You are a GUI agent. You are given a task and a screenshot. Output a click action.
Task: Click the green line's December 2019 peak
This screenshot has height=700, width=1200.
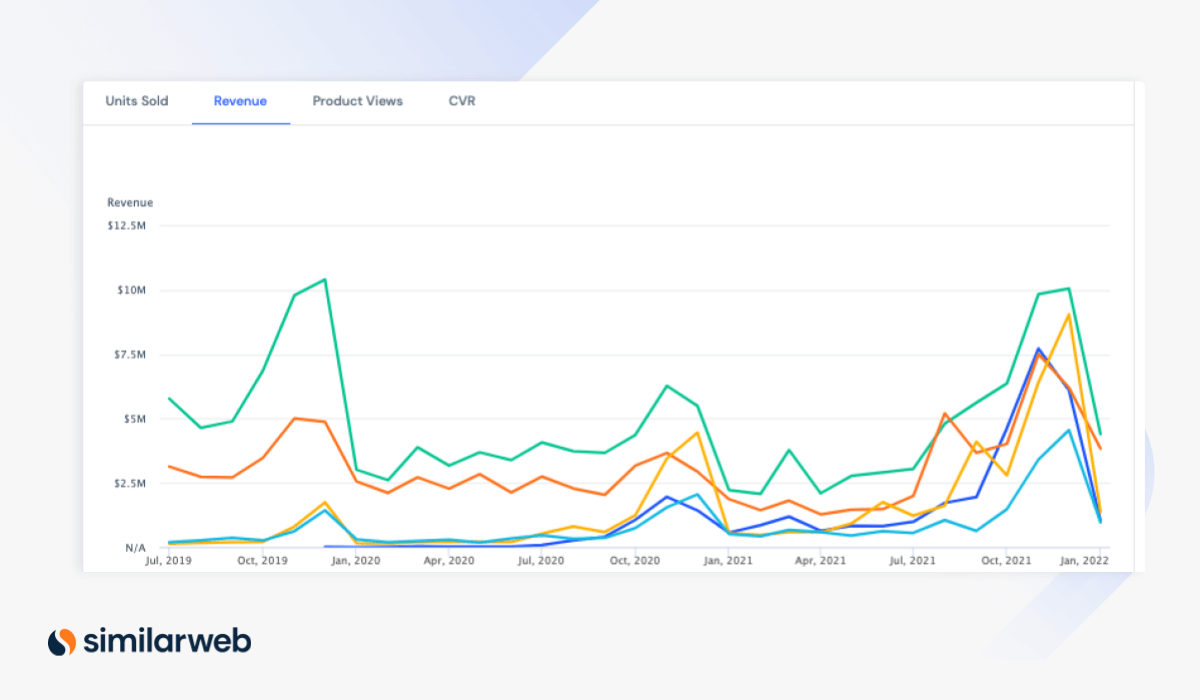pos(322,281)
